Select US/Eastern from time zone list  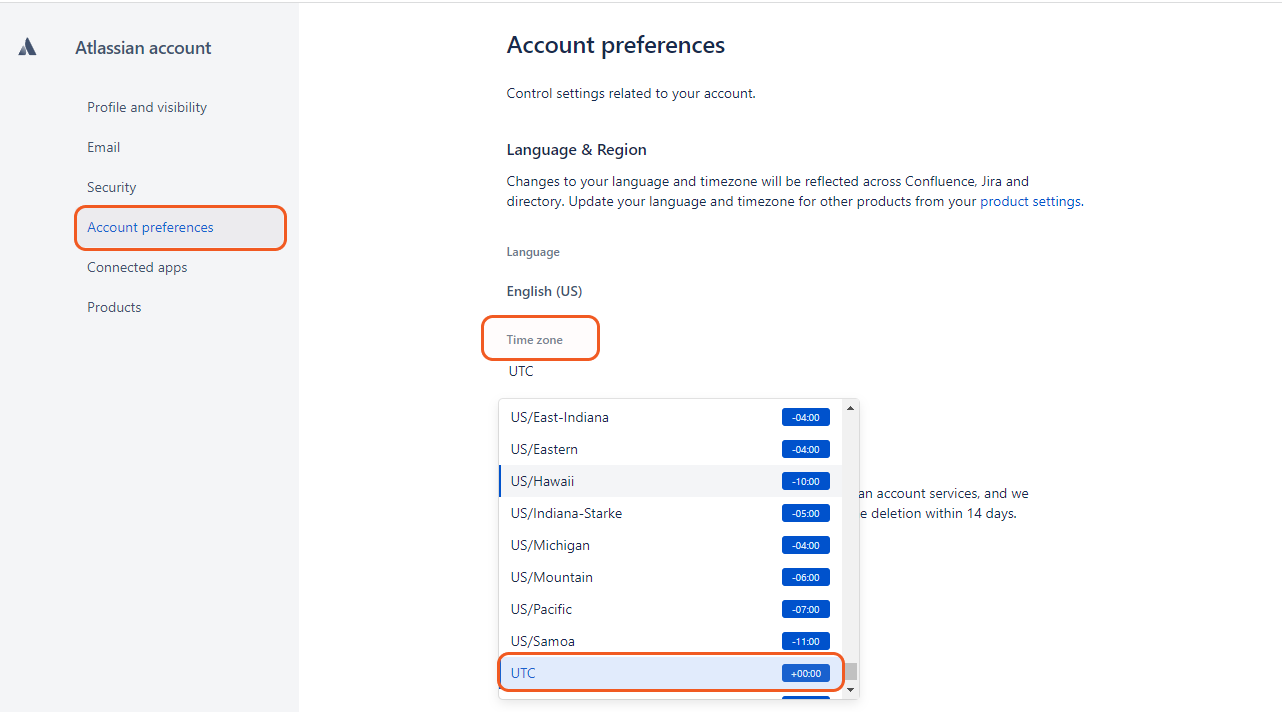544,449
